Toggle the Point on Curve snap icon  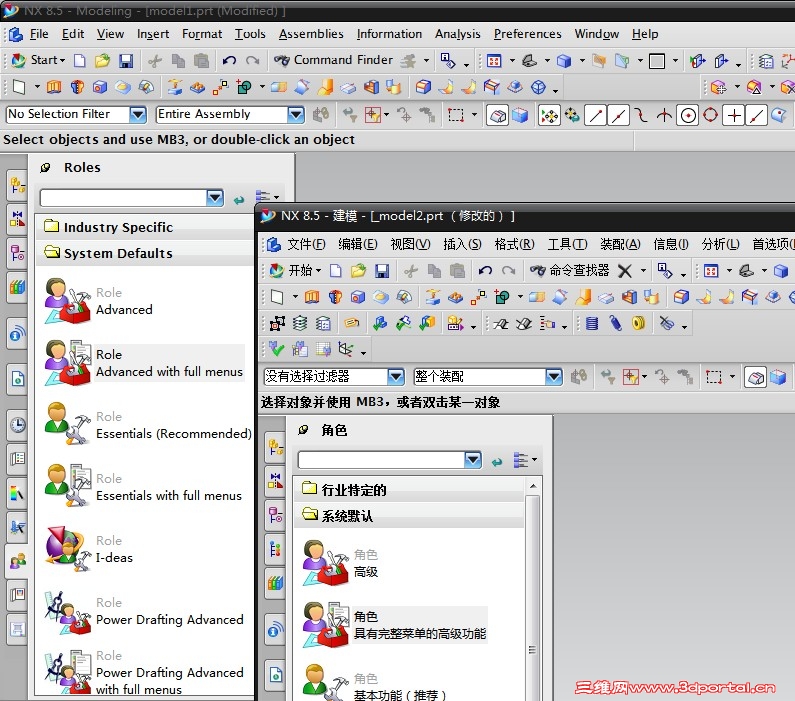tap(756, 116)
